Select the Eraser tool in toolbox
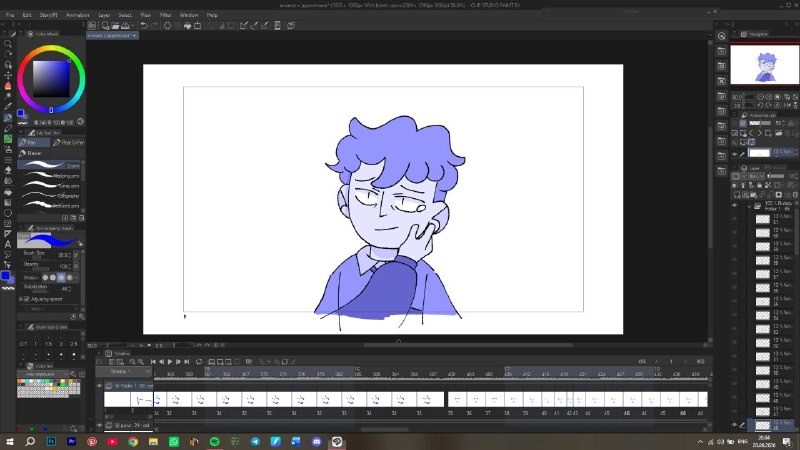Viewport: 800px width, 450px height. tap(8, 170)
